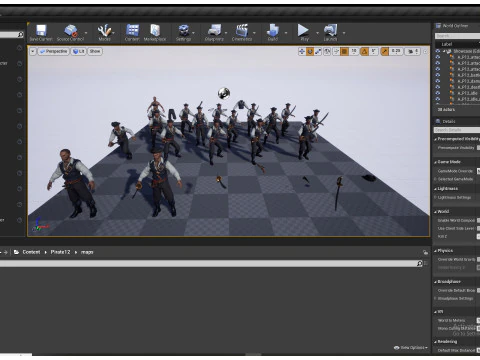Start Play from the toolbar
Image resolution: width=480 pixels, height=360 pixels.
[x=303, y=30]
